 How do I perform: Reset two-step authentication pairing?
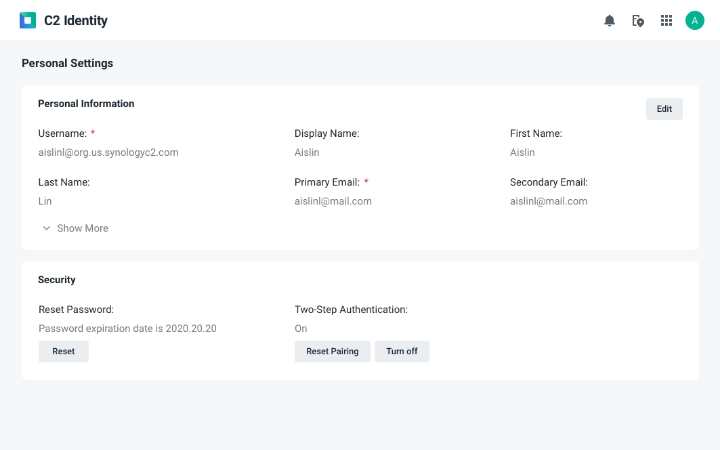pyautogui.click(x=332, y=351)
